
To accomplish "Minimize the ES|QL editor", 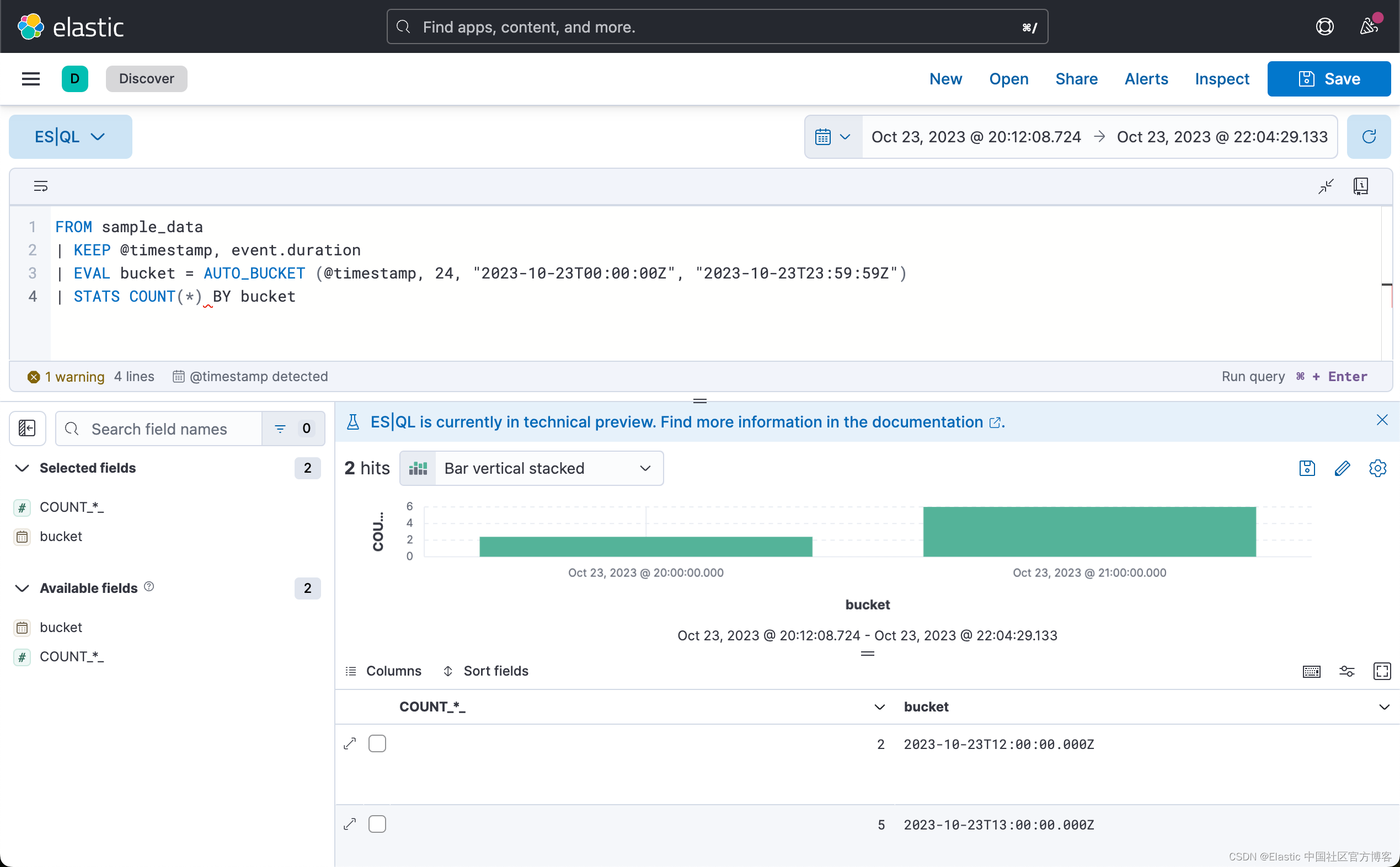I will (x=1326, y=186).
